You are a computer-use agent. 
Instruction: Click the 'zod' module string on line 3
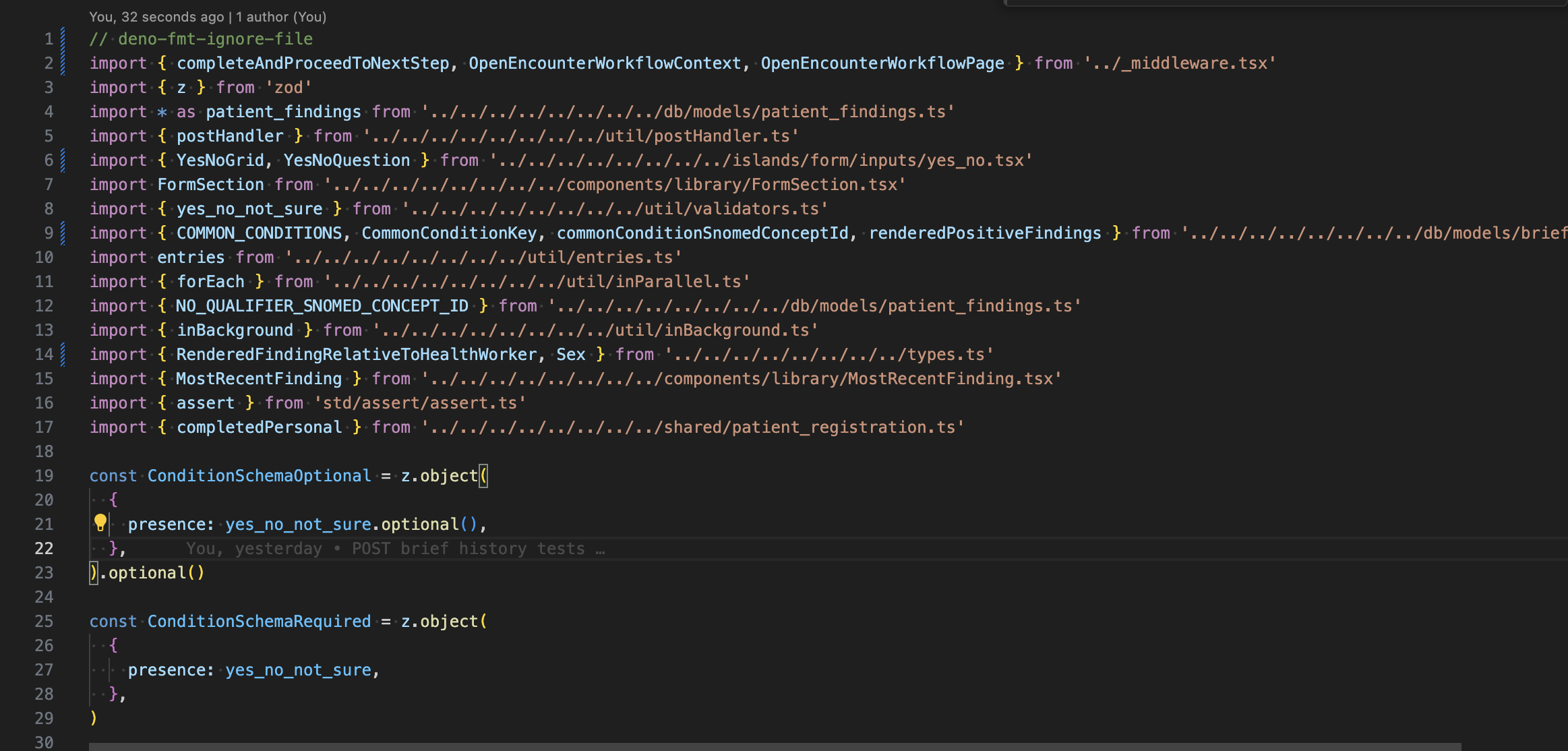tap(289, 87)
